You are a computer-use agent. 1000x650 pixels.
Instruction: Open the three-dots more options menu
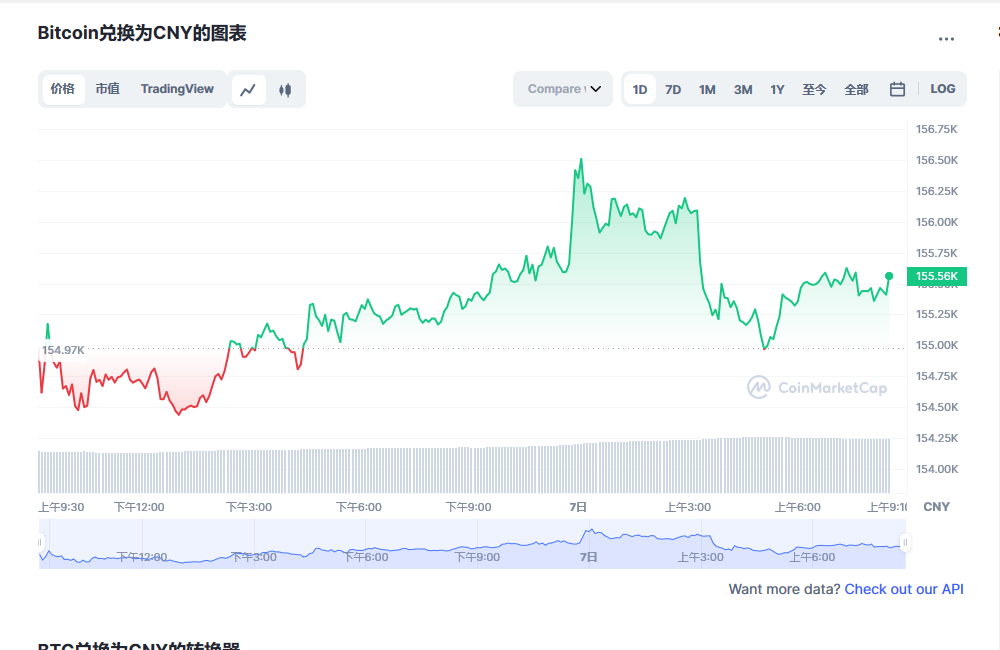pos(946,39)
